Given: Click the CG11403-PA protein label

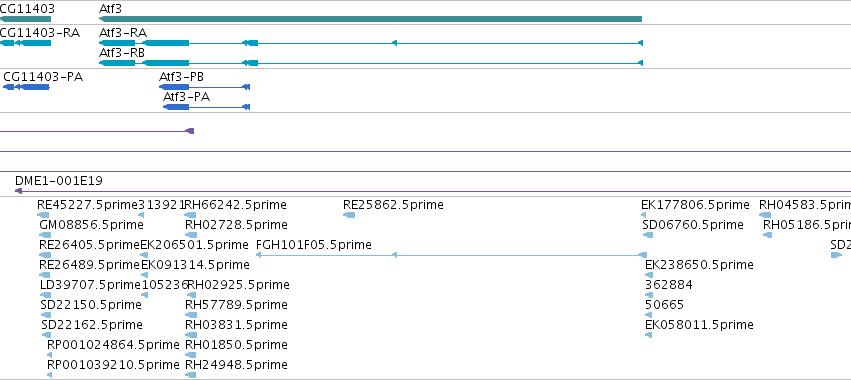Looking at the screenshot, I should click(x=43, y=77).
